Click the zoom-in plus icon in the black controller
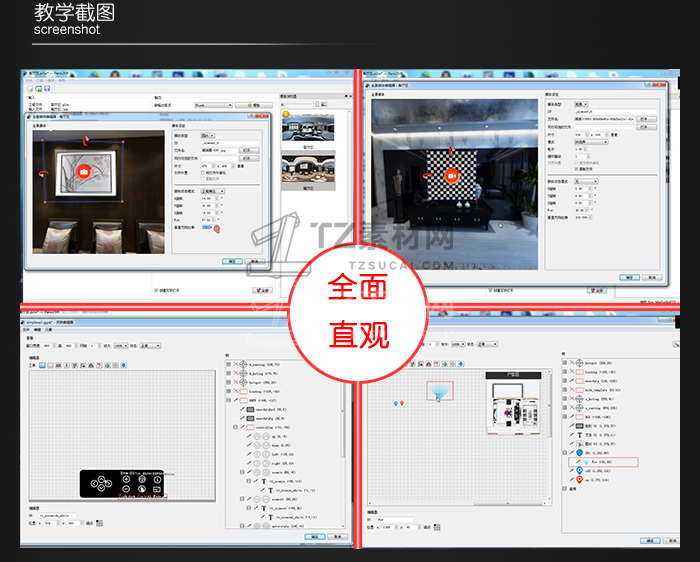The height and width of the screenshot is (562, 700). coord(126,479)
